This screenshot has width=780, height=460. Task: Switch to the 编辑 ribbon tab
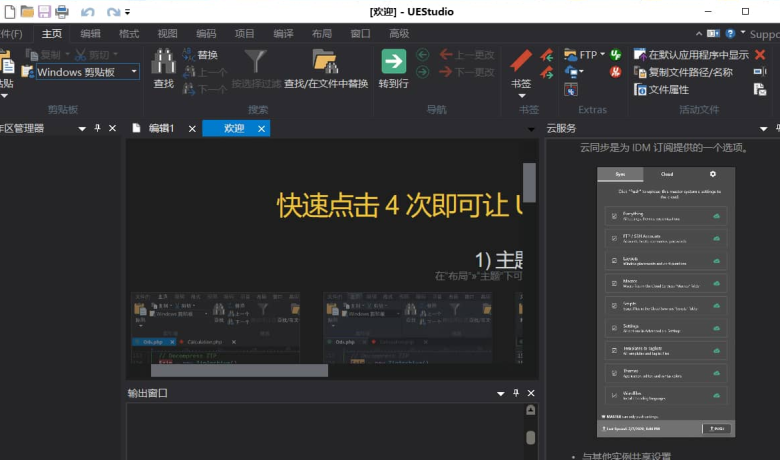click(x=90, y=34)
